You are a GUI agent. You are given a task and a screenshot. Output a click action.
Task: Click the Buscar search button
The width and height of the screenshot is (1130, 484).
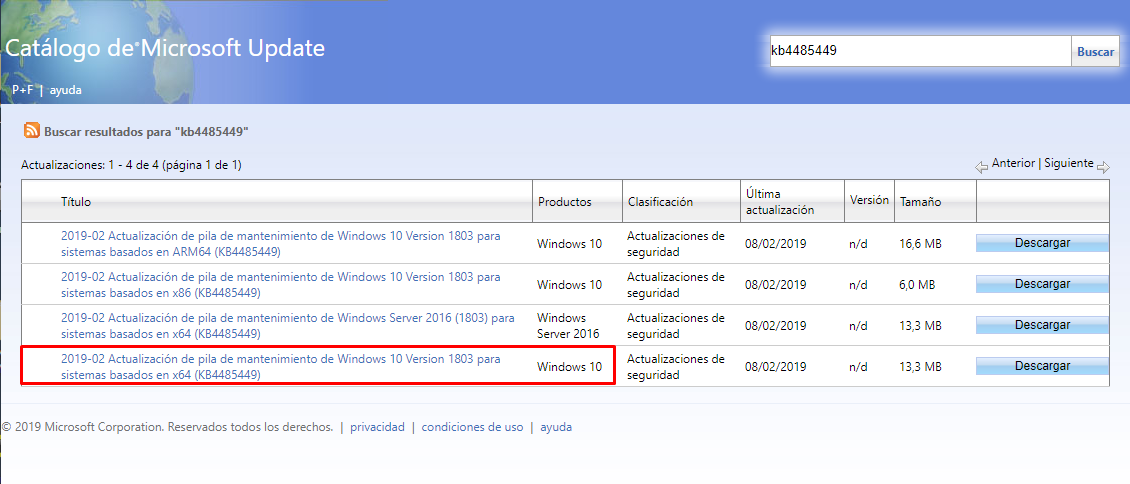pos(1095,52)
